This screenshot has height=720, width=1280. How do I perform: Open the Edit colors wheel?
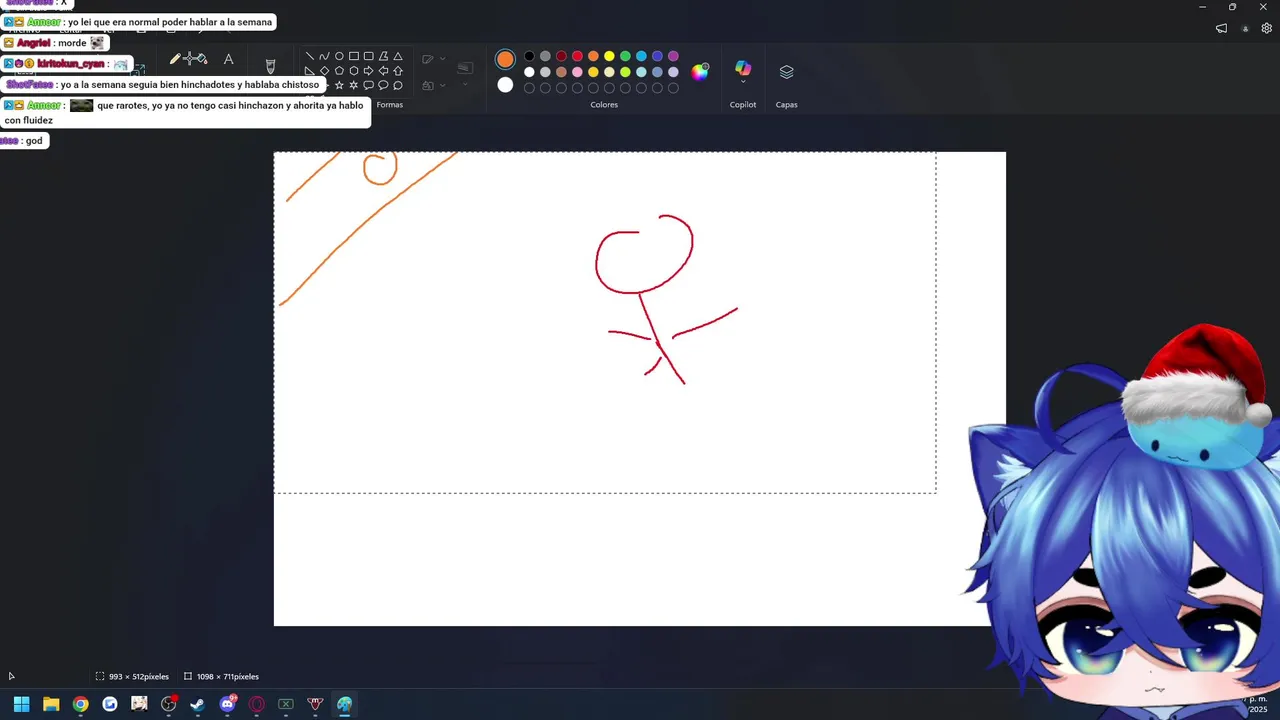[700, 71]
